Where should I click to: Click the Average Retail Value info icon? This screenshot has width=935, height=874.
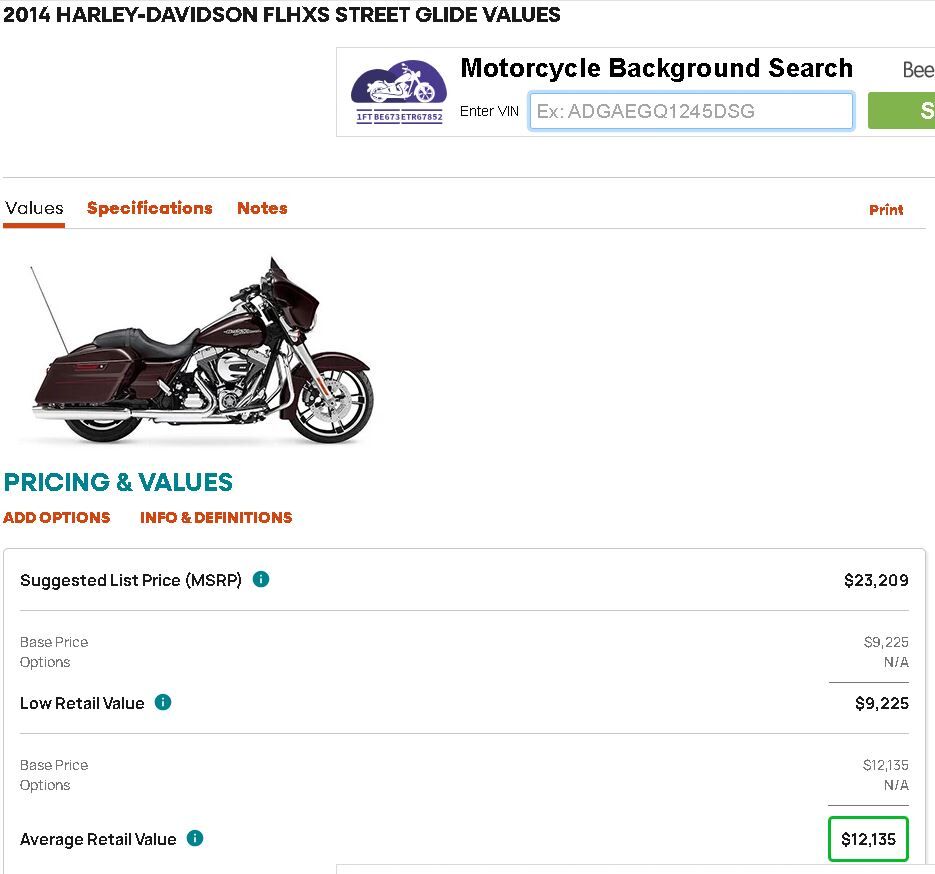195,838
